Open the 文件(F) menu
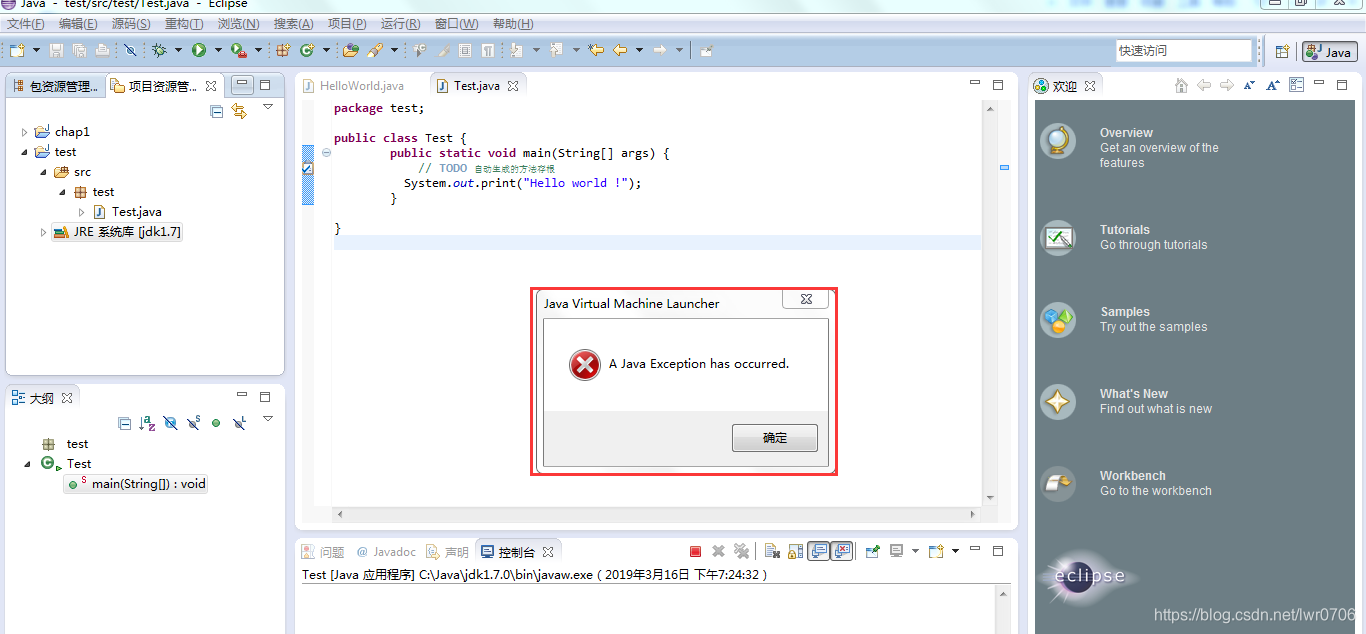The image size is (1366, 634). (25, 24)
